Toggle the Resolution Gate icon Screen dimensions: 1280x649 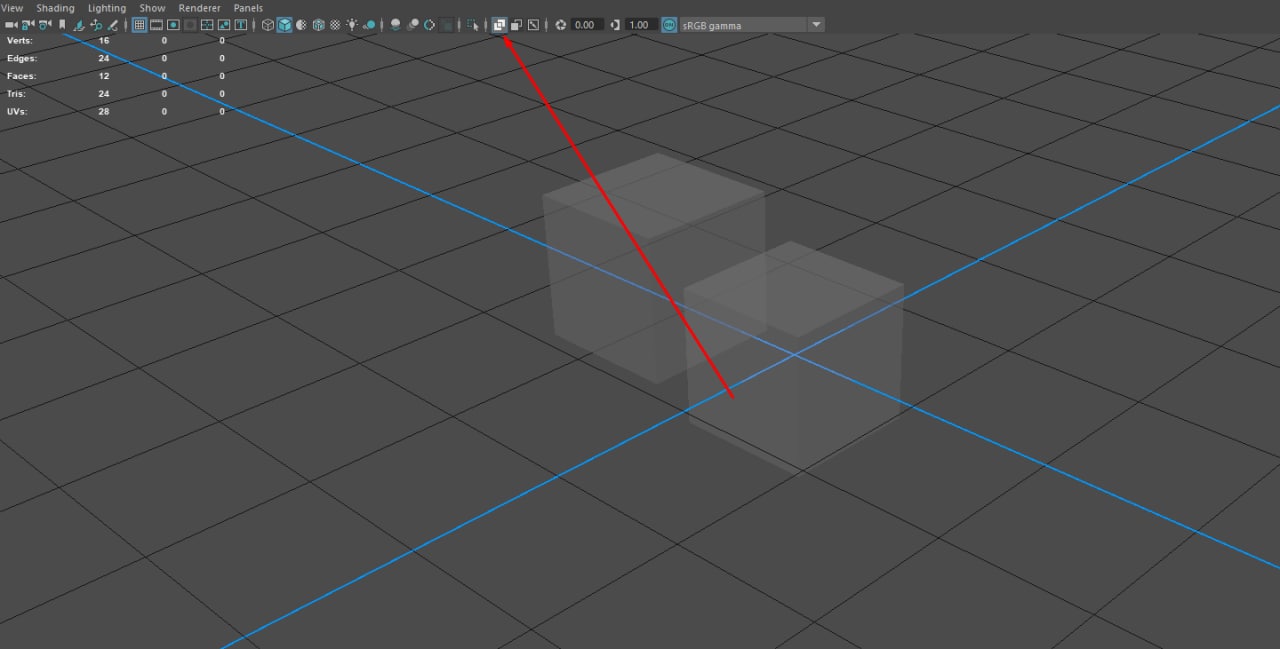click(173, 25)
